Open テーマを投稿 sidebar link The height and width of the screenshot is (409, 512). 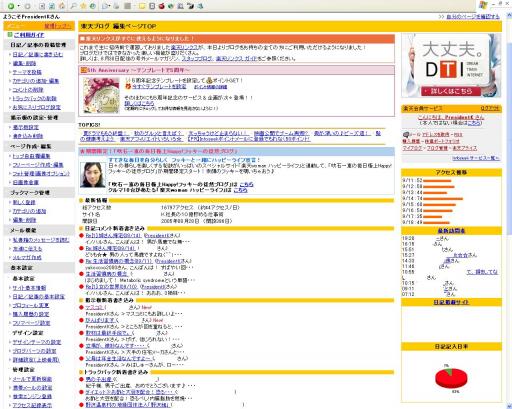tap(27, 72)
